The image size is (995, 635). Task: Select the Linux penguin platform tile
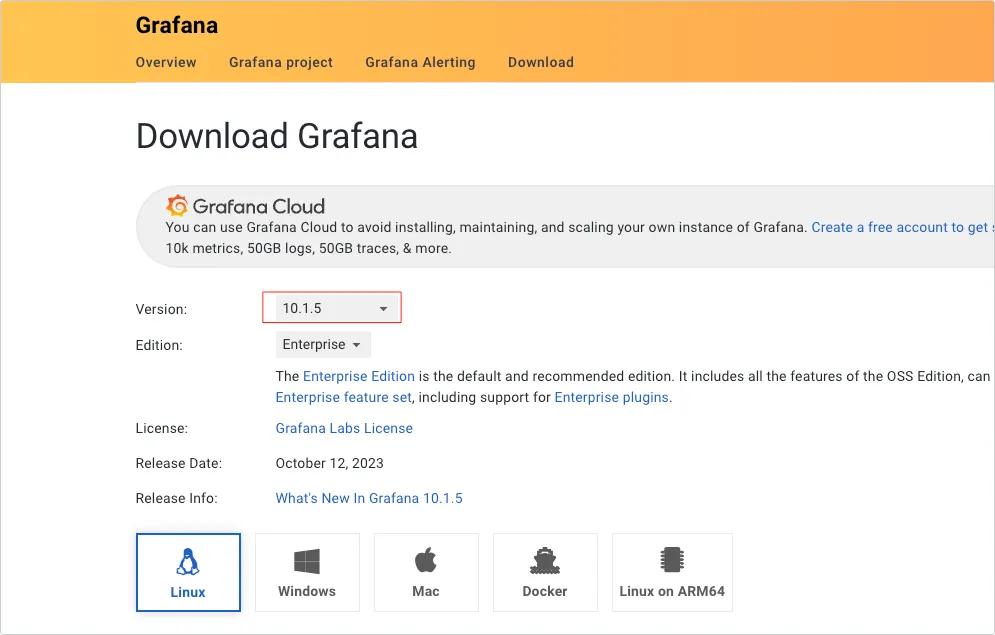click(x=188, y=572)
